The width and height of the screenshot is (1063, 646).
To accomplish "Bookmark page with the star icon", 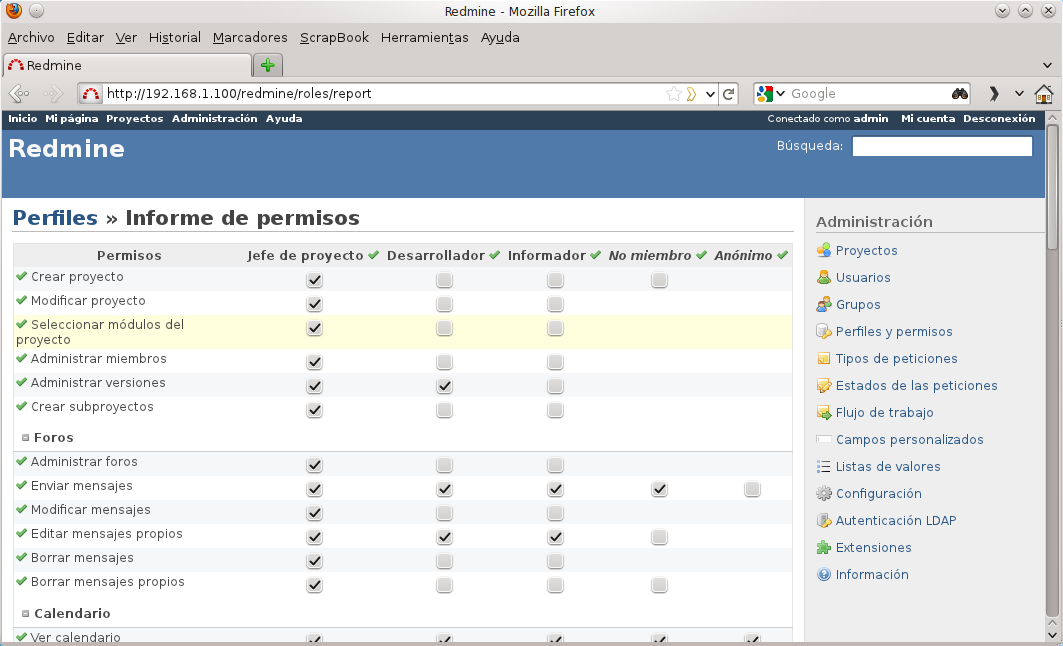I will [673, 94].
